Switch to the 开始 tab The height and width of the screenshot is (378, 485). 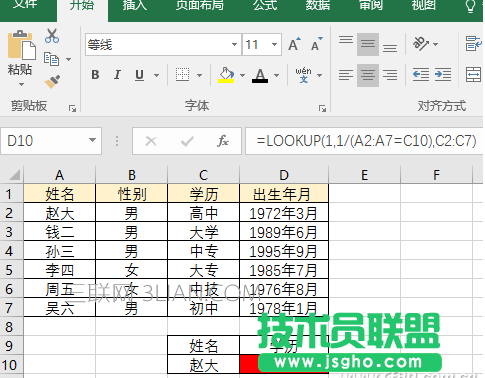(x=82, y=5)
